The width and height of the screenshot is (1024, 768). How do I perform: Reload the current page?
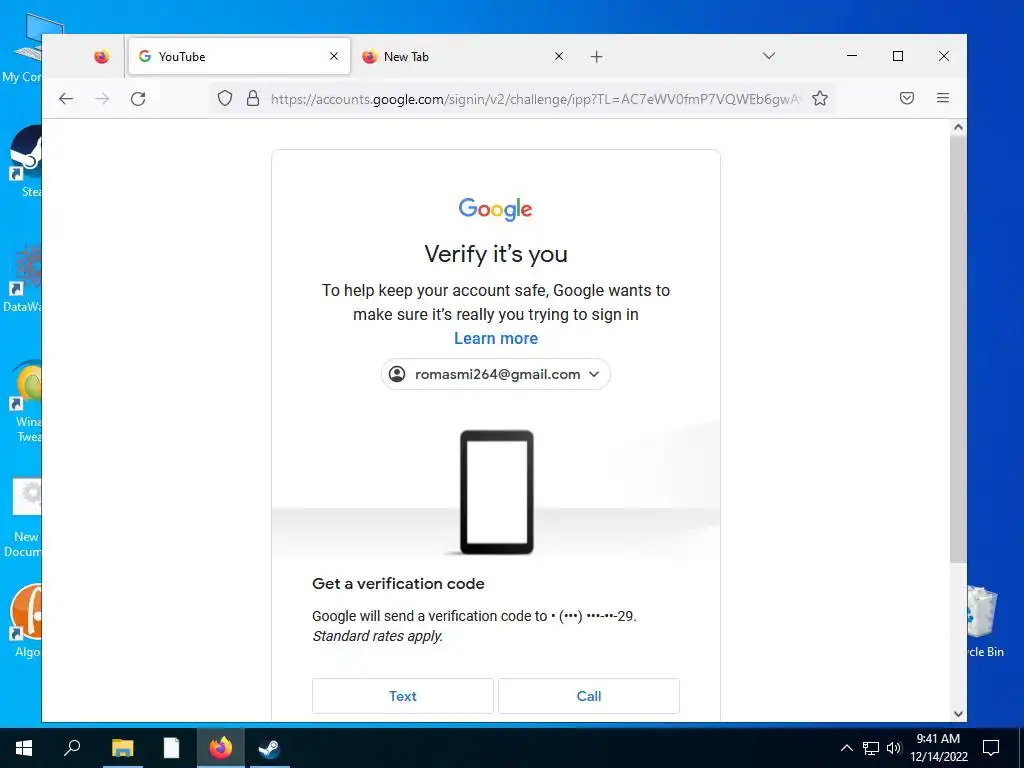[138, 99]
